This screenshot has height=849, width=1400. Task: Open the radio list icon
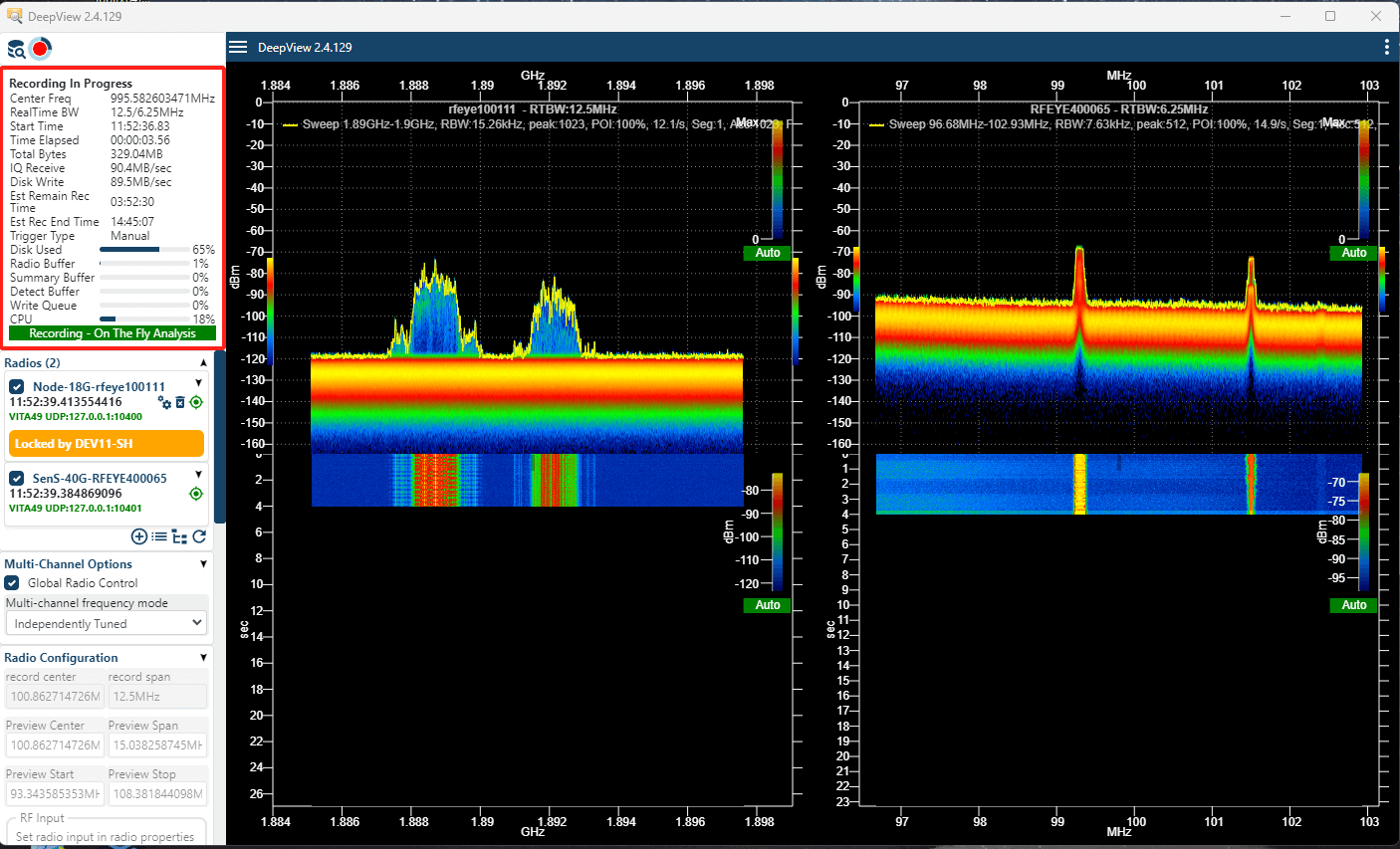(159, 536)
